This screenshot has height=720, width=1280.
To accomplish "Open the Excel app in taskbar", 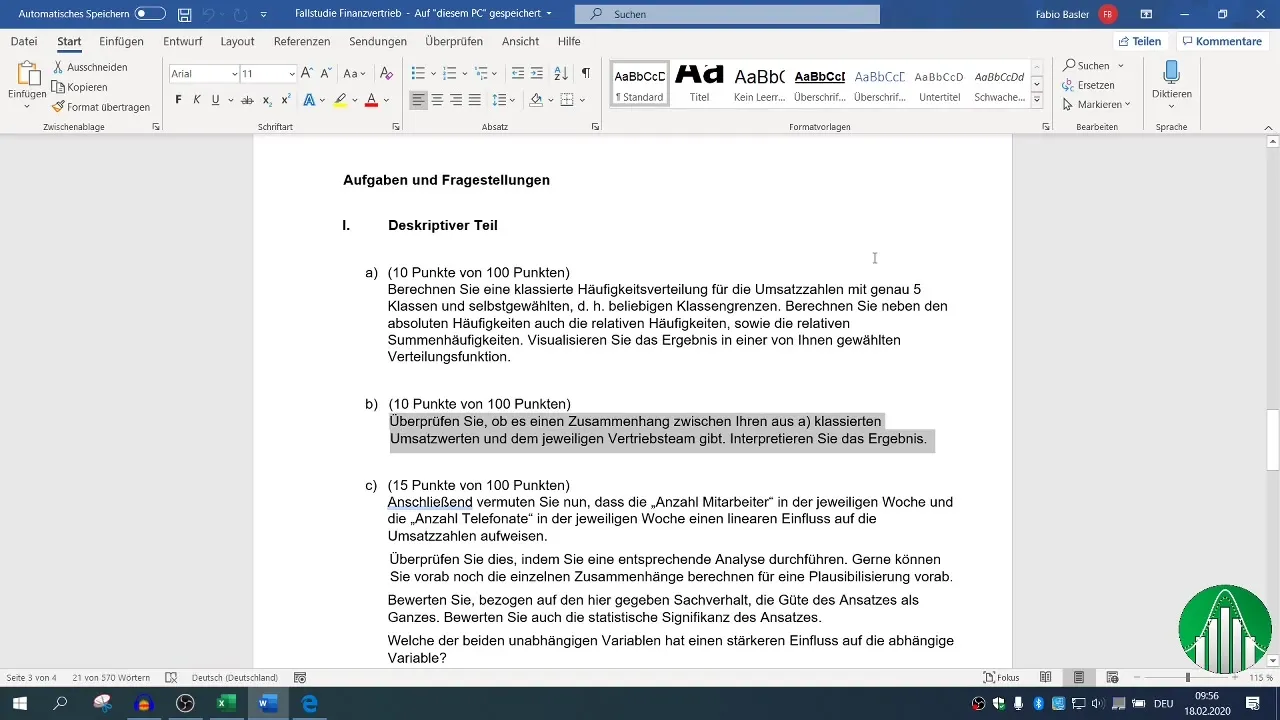I will [226, 704].
